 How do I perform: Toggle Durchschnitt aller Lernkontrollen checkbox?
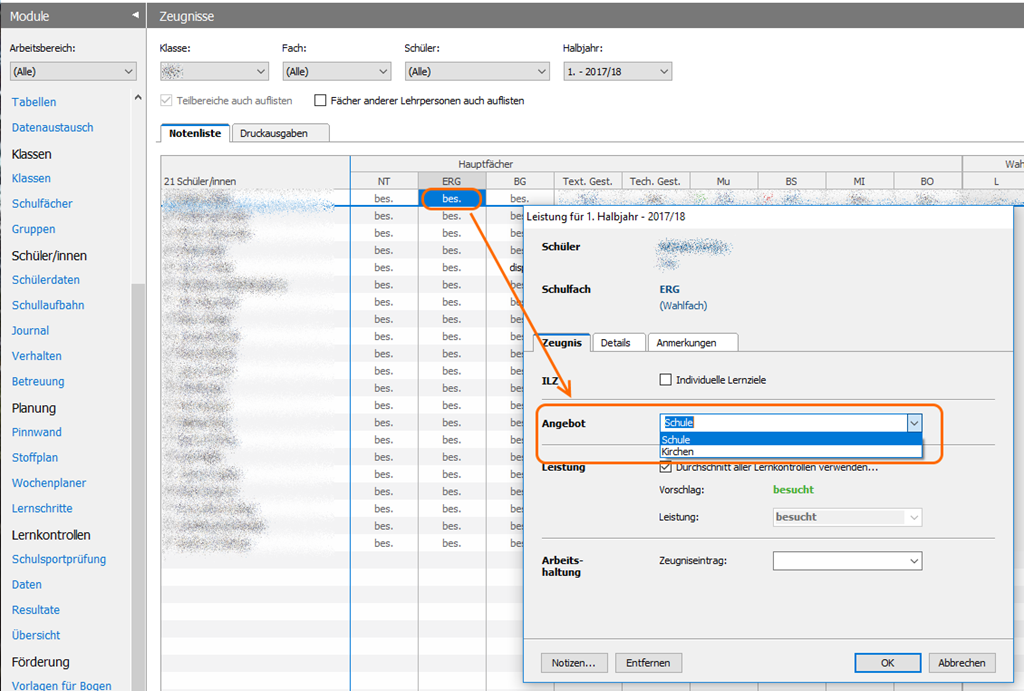pyautogui.click(x=666, y=467)
